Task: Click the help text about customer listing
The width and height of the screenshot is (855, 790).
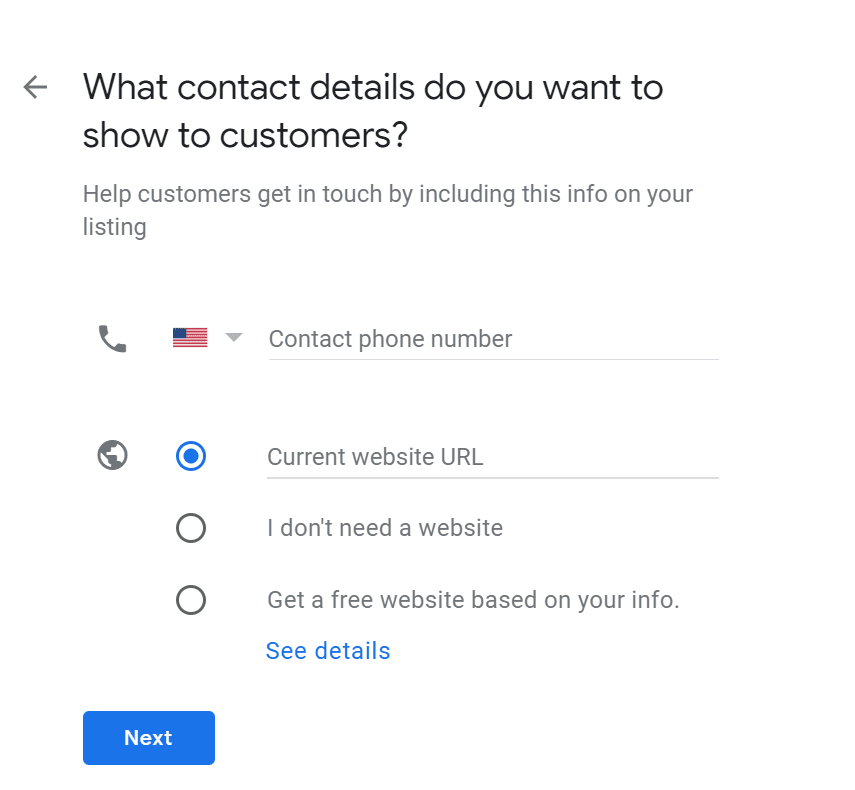Action: 388,210
